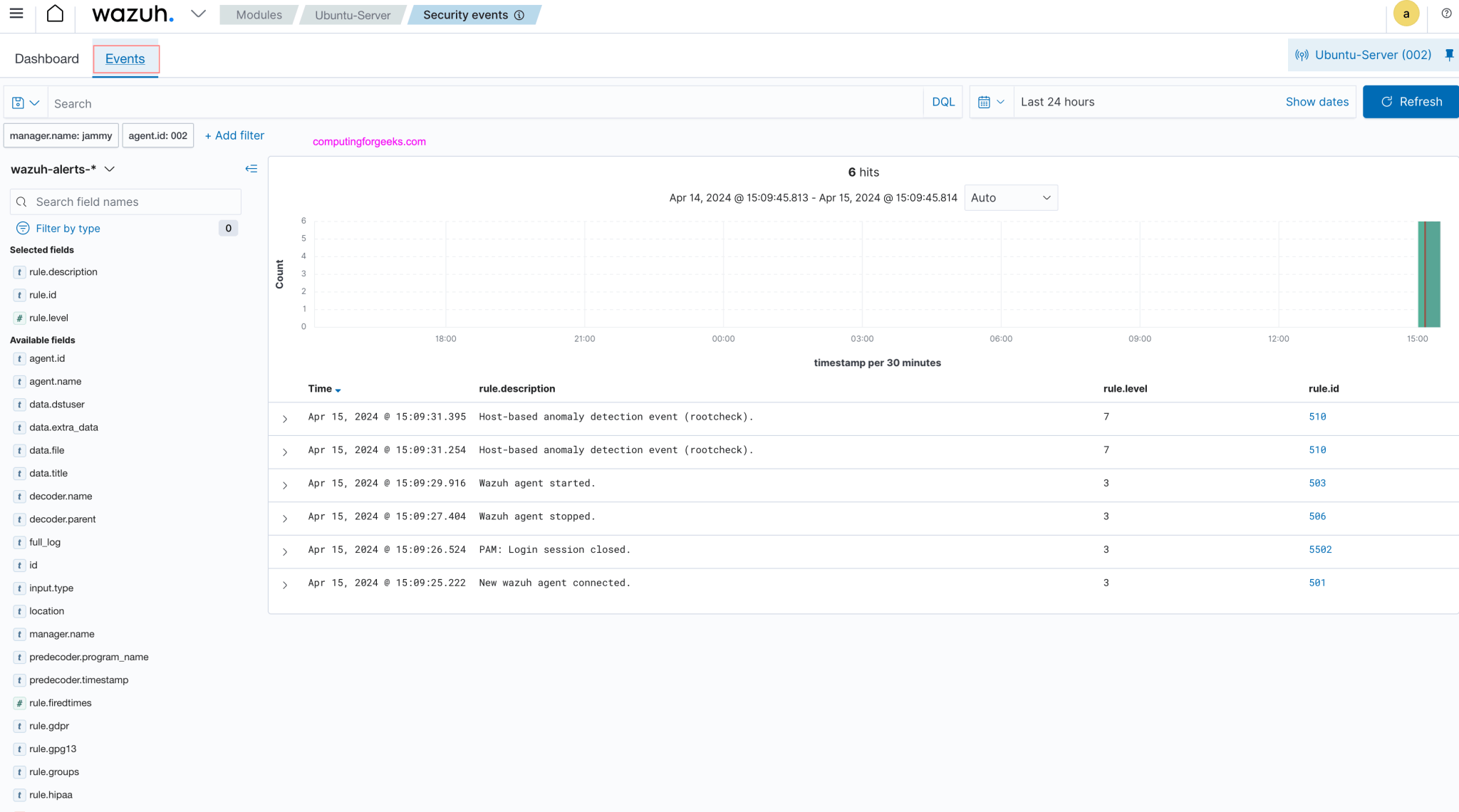Image resolution: width=1459 pixels, height=812 pixels.
Task: Click the Show dates link
Action: (1317, 102)
